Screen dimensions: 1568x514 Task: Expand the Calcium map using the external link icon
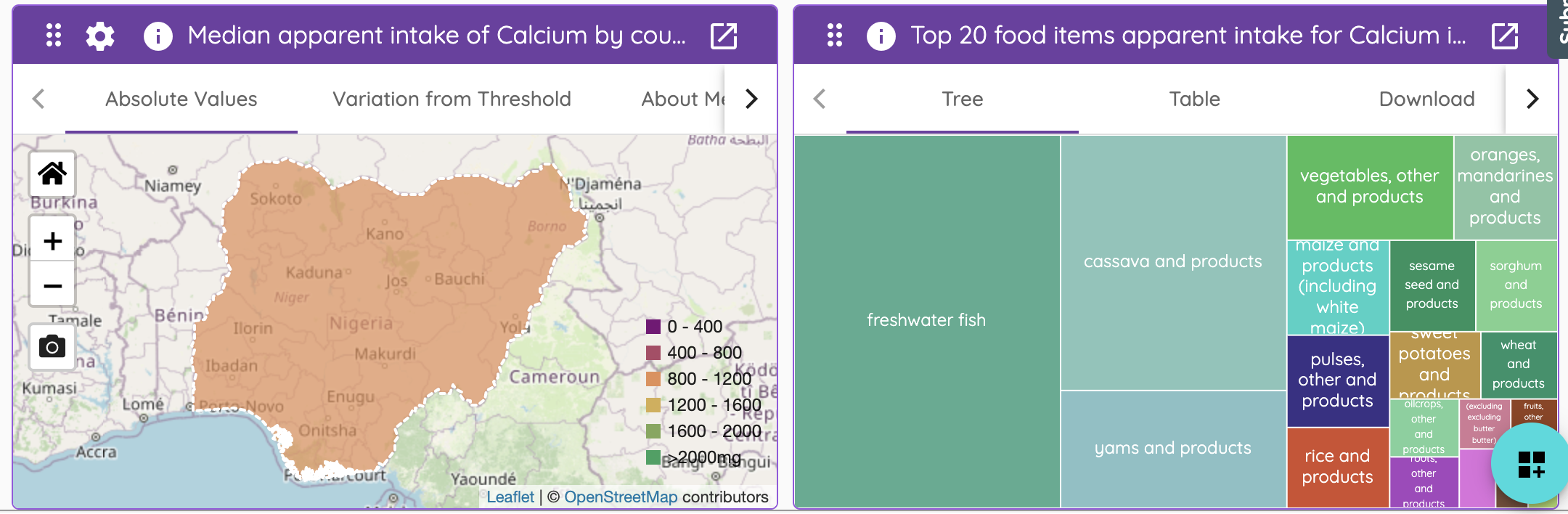pos(724,34)
